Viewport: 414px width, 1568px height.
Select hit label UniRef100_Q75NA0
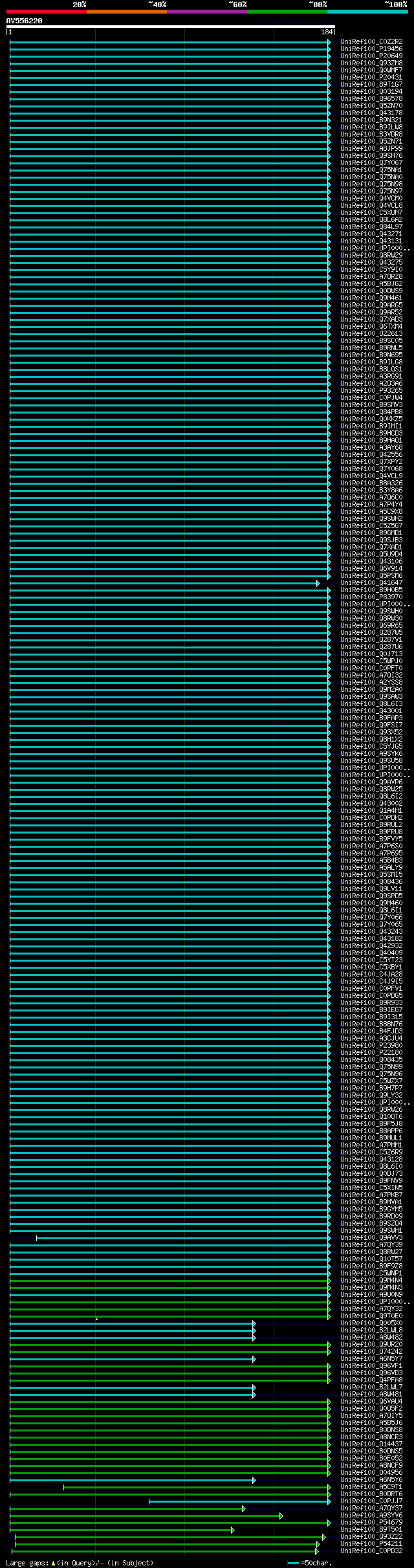[x=371, y=177]
